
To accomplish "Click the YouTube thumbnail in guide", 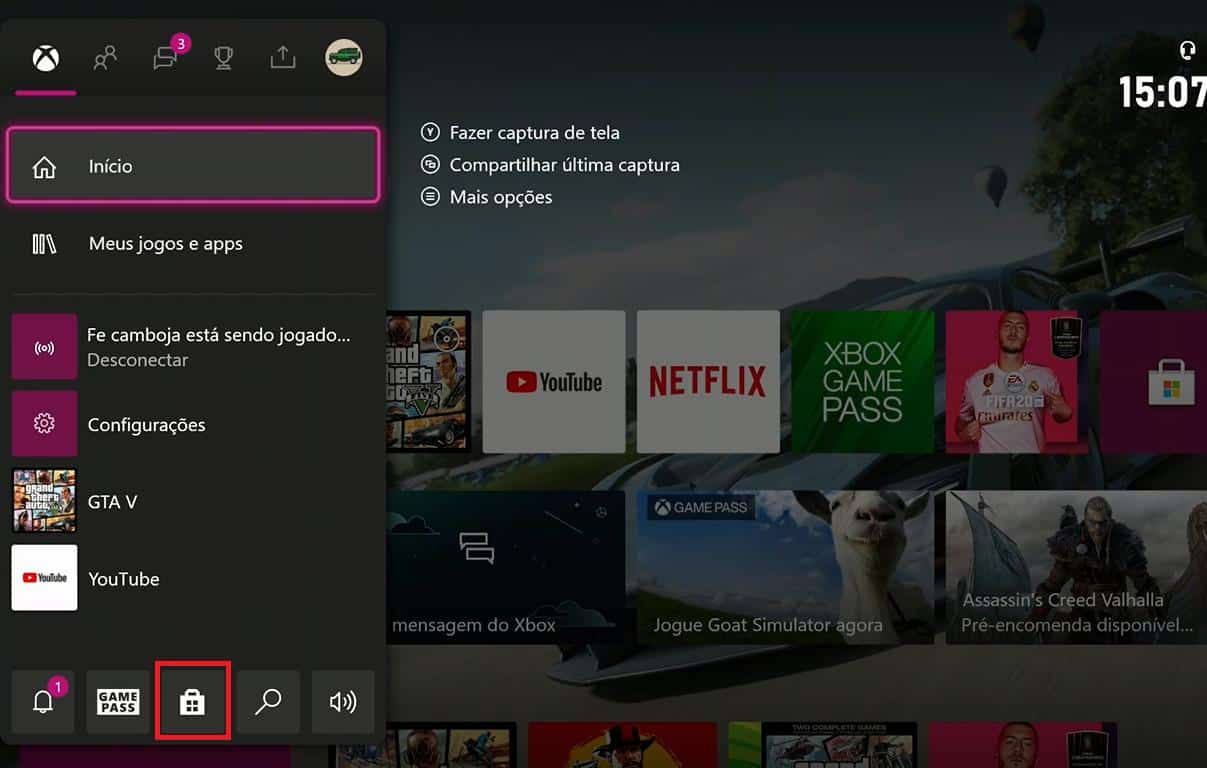I will pyautogui.click(x=44, y=578).
